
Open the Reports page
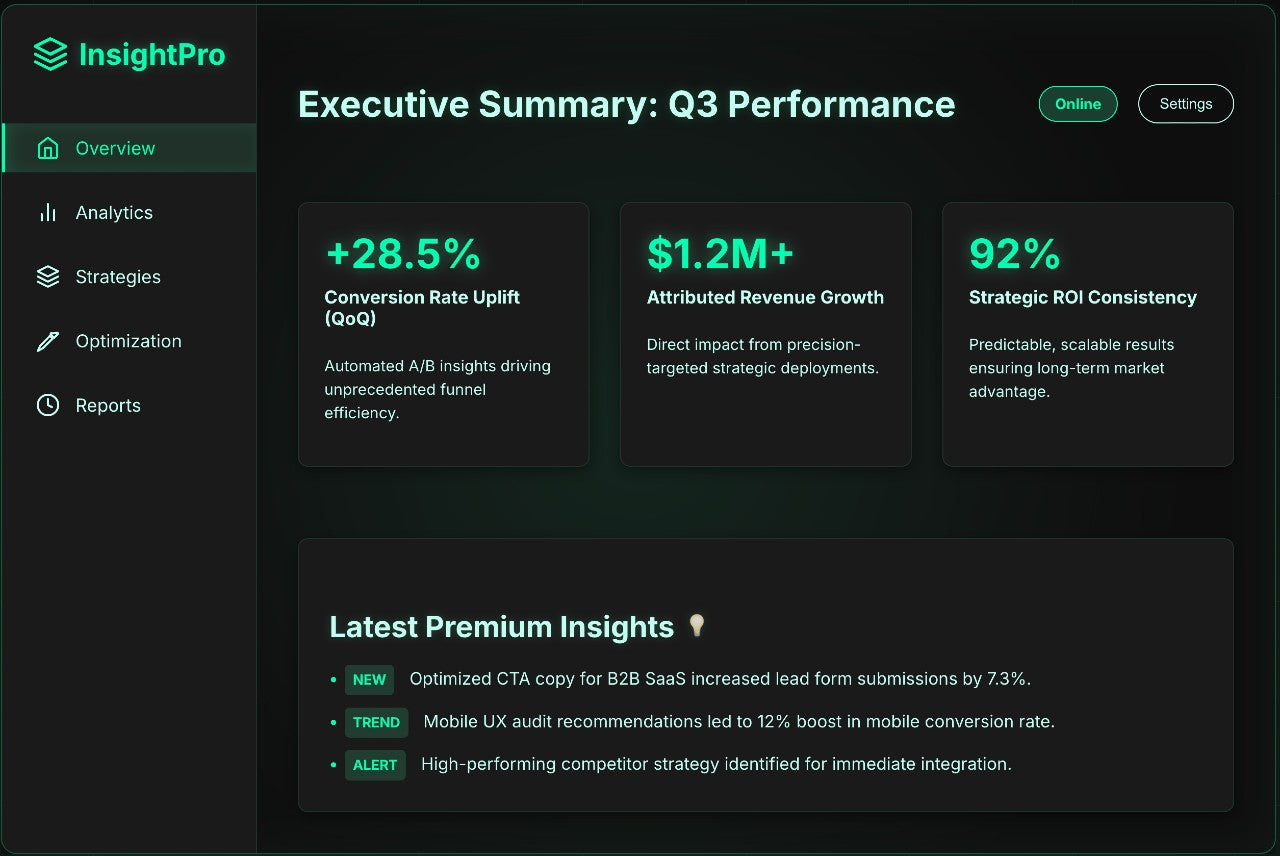(x=108, y=405)
